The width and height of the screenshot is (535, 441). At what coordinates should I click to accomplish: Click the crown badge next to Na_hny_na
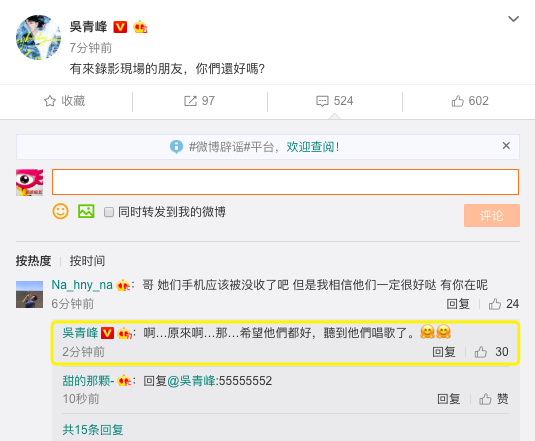click(x=123, y=285)
